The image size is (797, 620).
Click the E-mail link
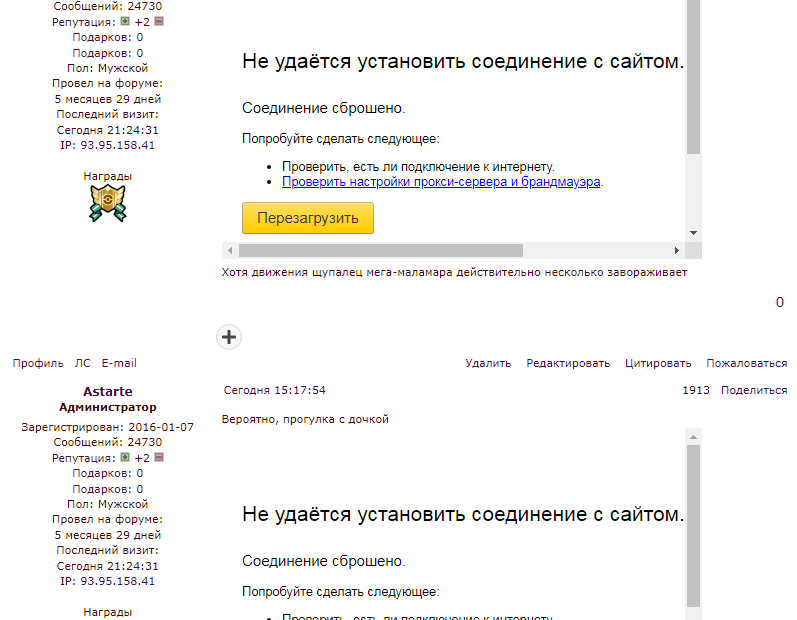pos(119,363)
